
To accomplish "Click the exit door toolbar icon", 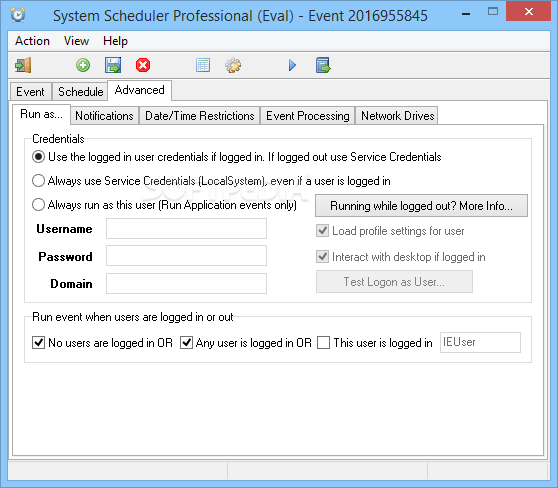I will pos(23,65).
